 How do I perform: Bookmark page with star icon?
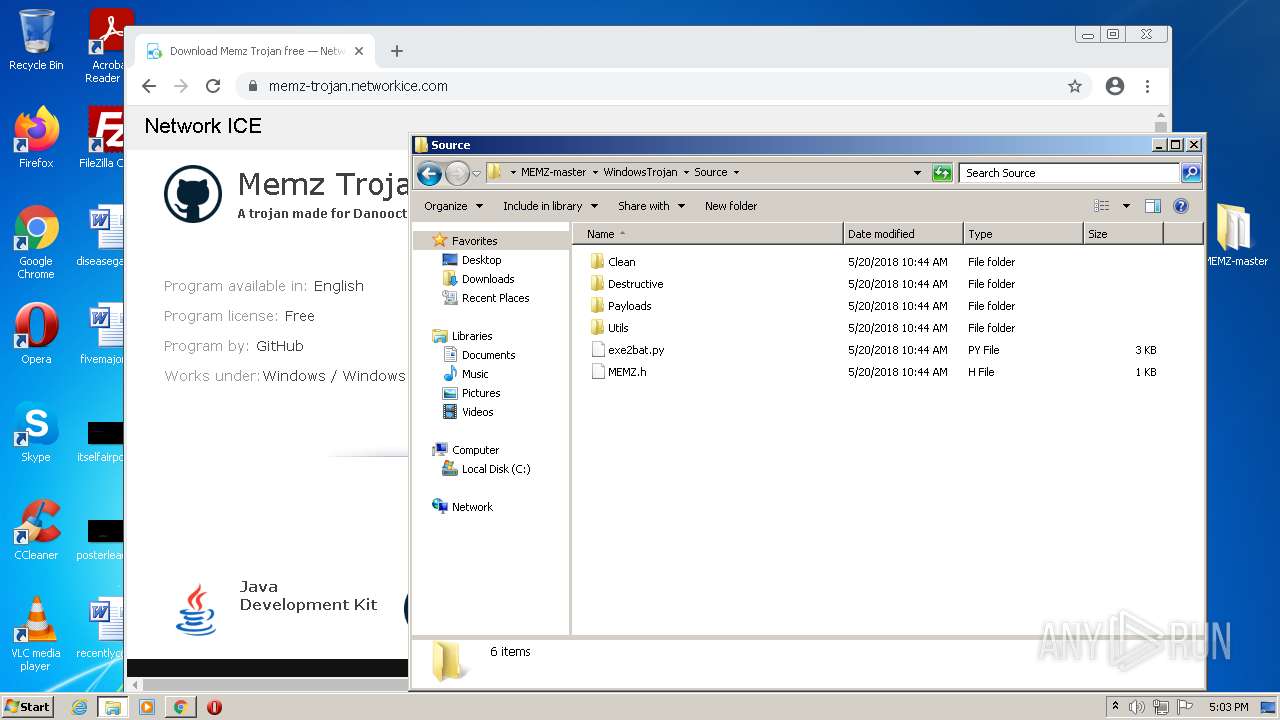(1075, 86)
